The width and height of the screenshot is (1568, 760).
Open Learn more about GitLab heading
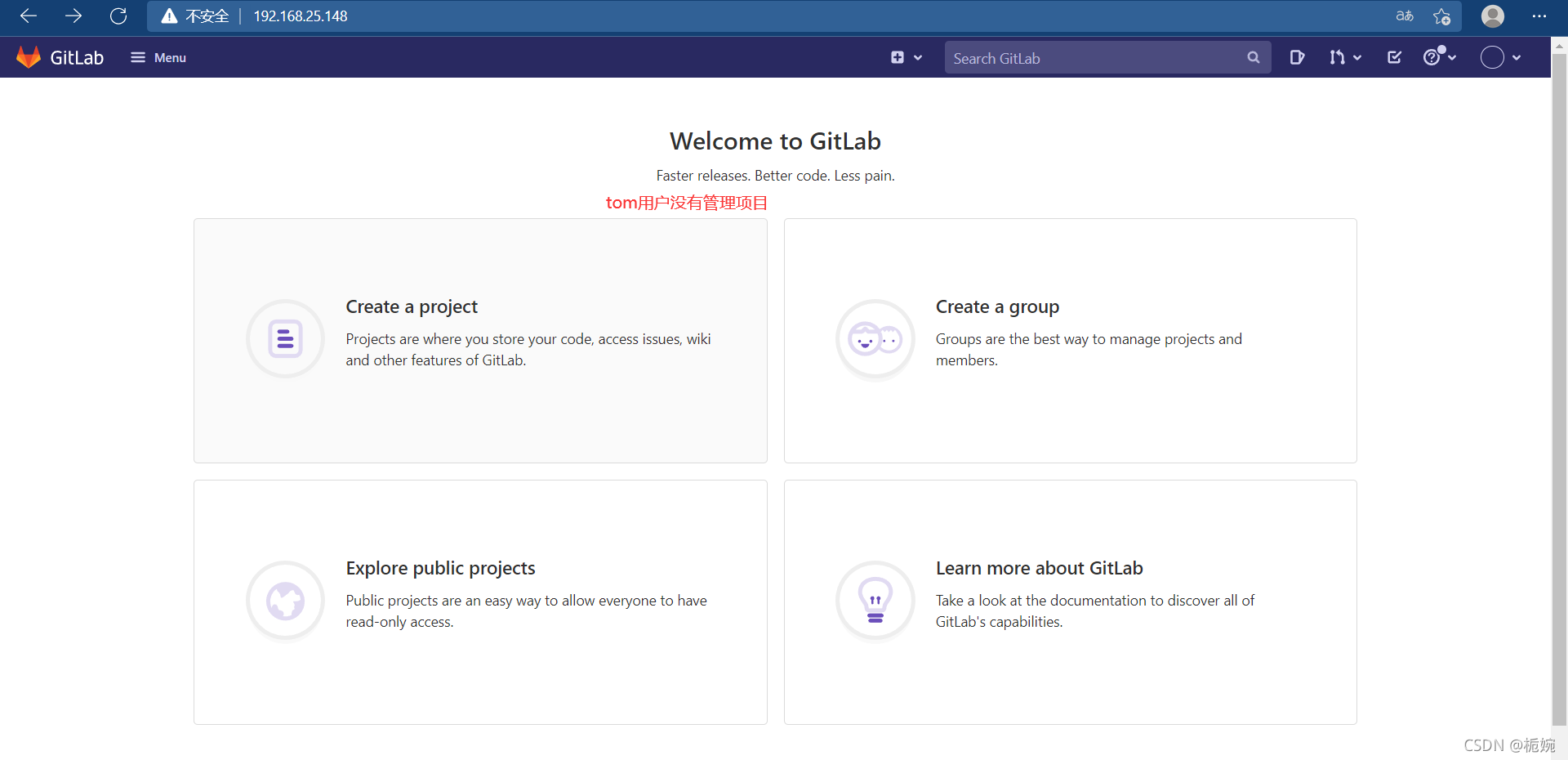[1039, 568]
